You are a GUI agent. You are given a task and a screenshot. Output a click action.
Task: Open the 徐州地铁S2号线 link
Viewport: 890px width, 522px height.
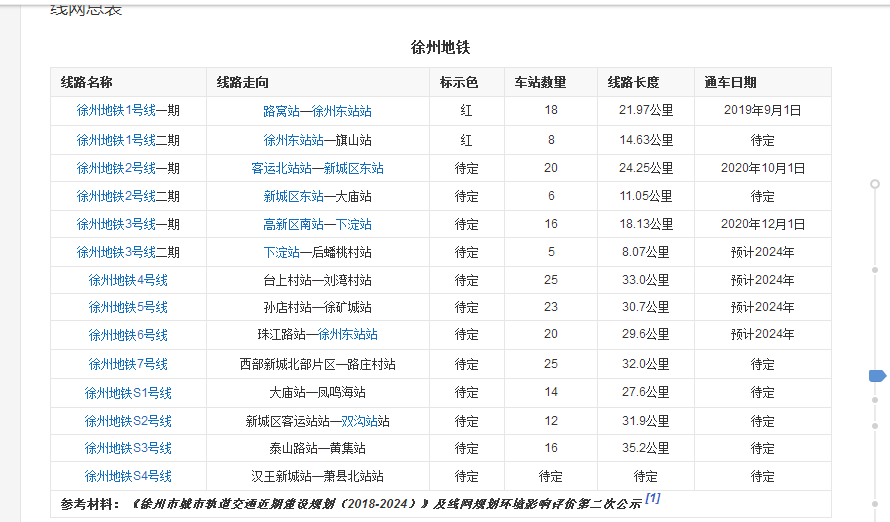(128, 421)
